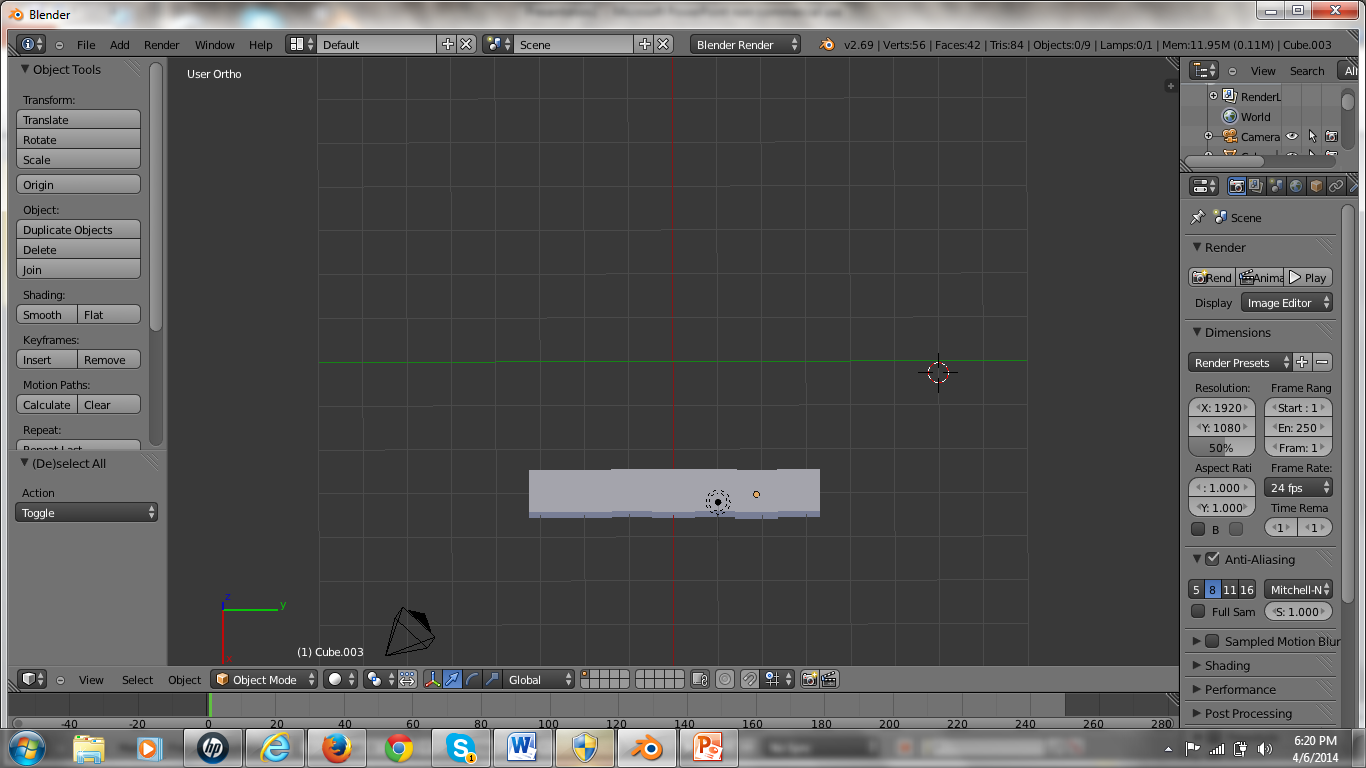
Task: Open the Render Presets dropdown
Action: 1239,362
